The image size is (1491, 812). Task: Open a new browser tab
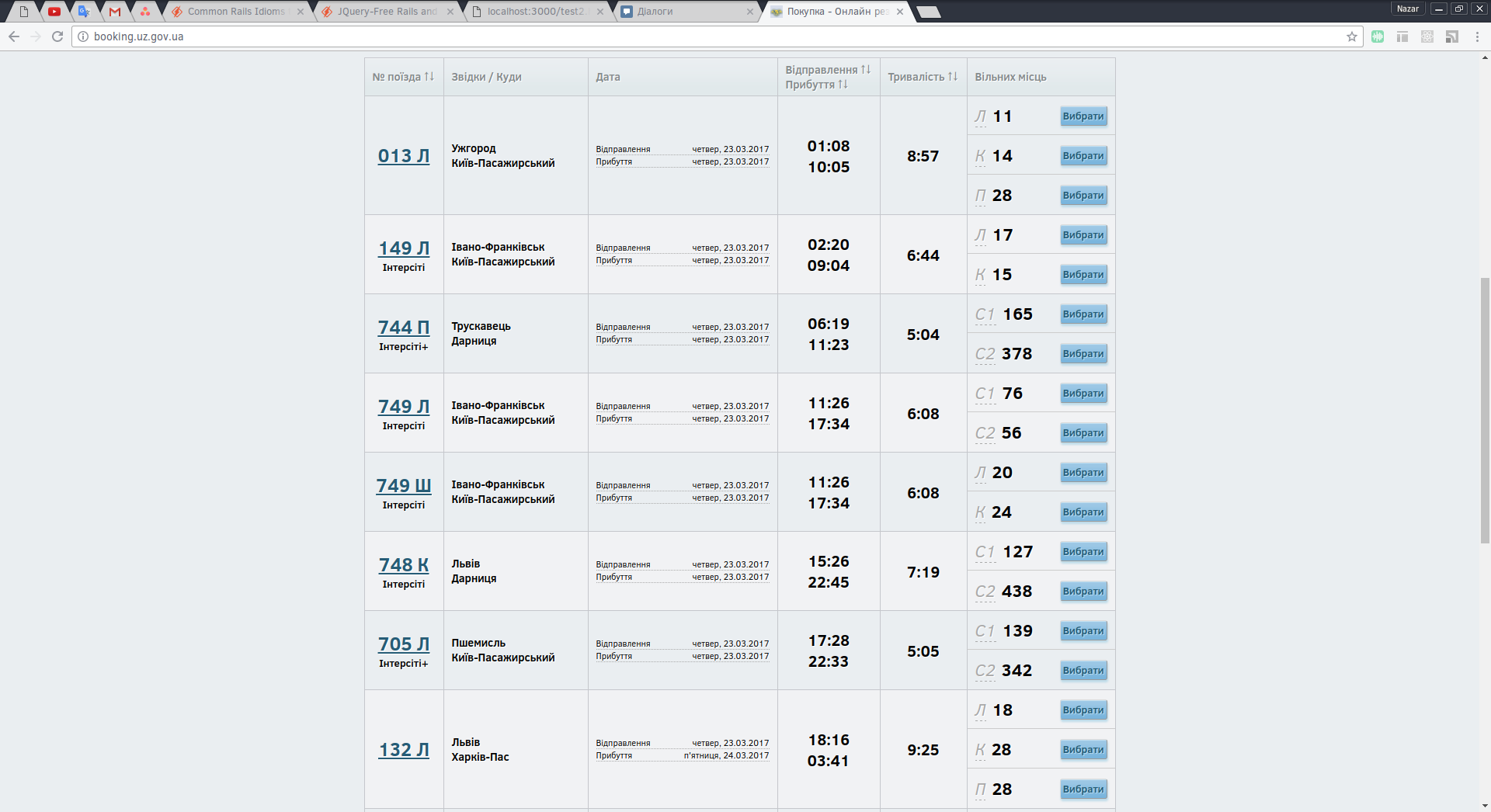929,12
